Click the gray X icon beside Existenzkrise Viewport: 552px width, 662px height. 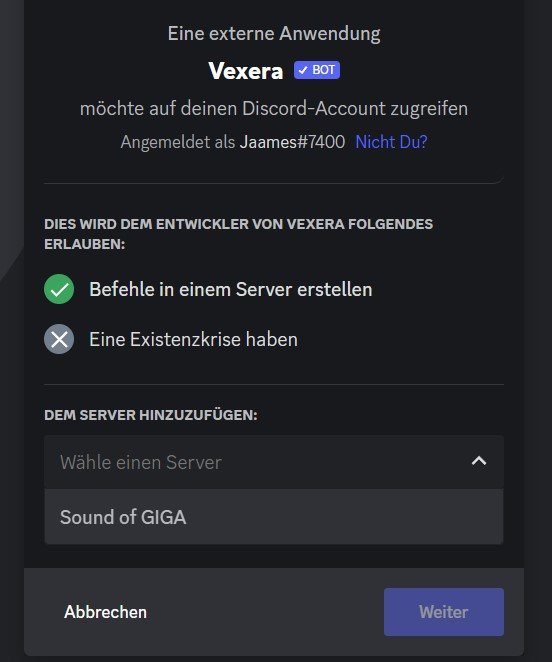pyautogui.click(x=59, y=339)
